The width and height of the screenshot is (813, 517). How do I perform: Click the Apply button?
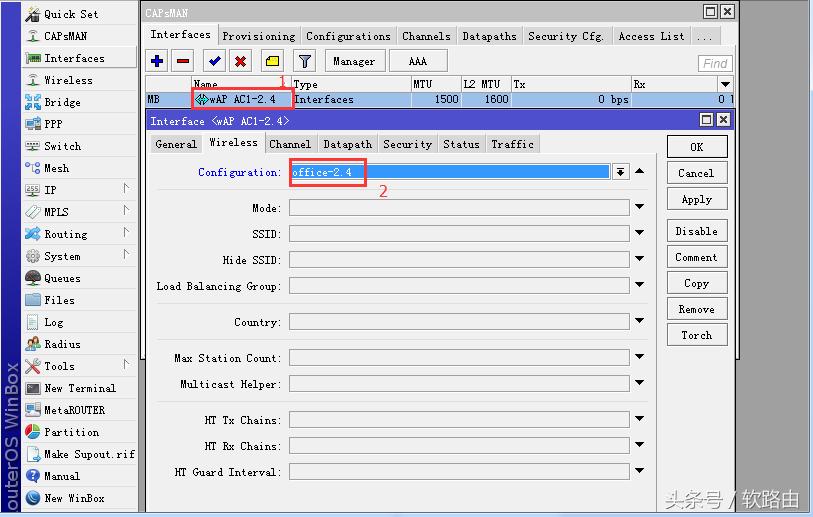tap(697, 199)
